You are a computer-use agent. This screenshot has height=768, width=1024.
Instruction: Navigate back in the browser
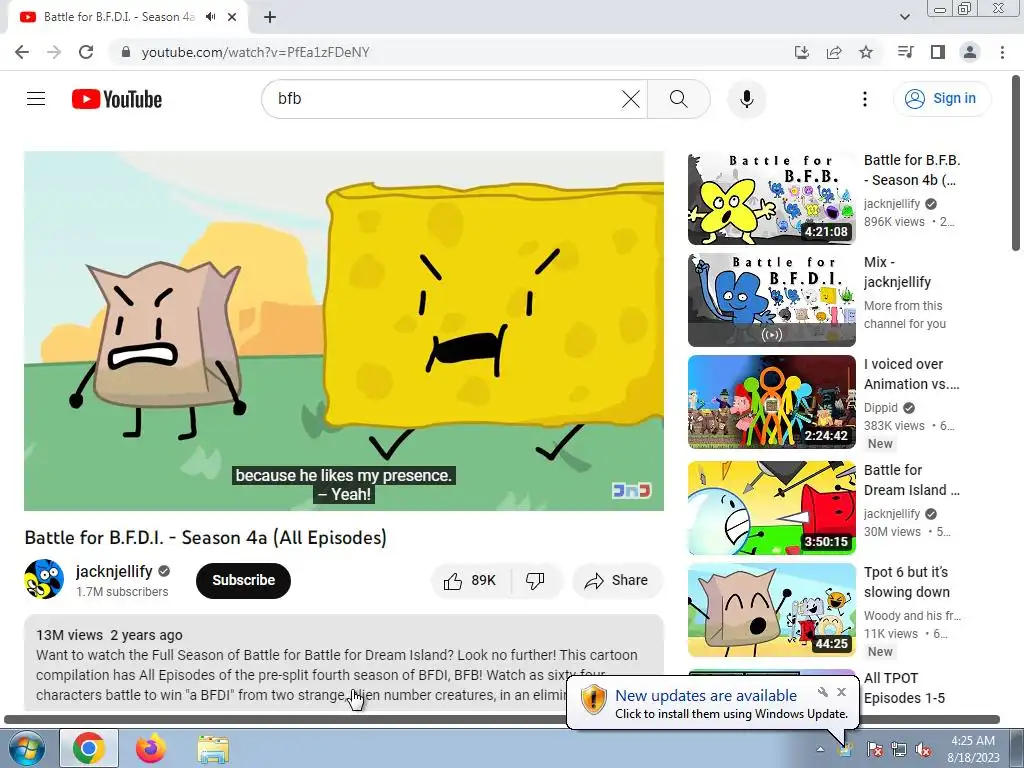coord(22,52)
